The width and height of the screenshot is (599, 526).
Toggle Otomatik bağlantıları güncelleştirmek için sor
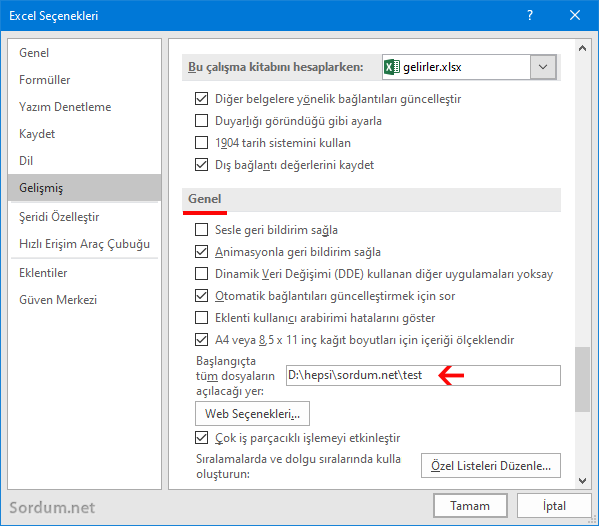[x=201, y=296]
